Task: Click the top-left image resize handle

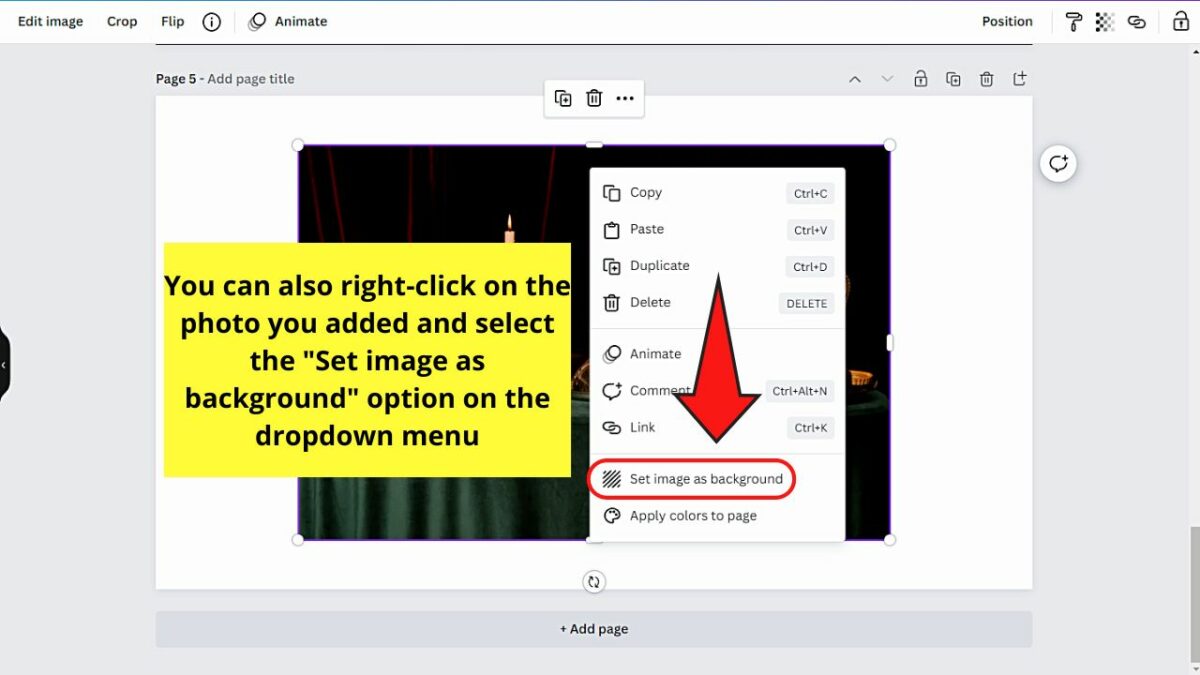Action: coord(298,145)
